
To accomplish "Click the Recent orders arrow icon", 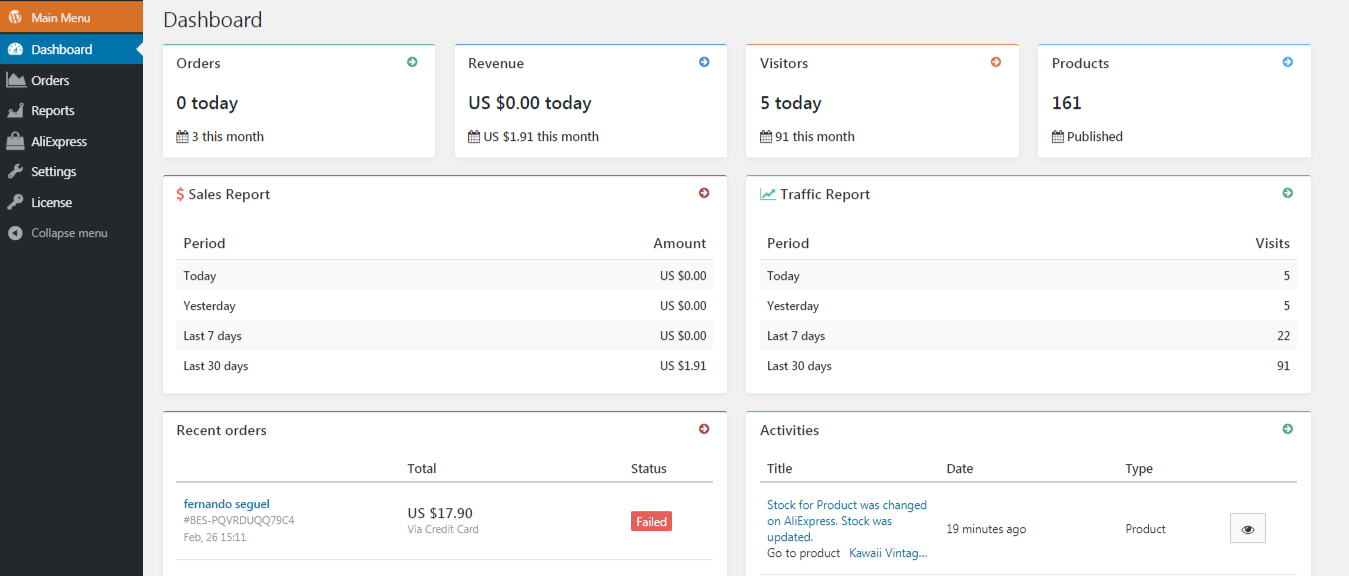I will tap(704, 429).
